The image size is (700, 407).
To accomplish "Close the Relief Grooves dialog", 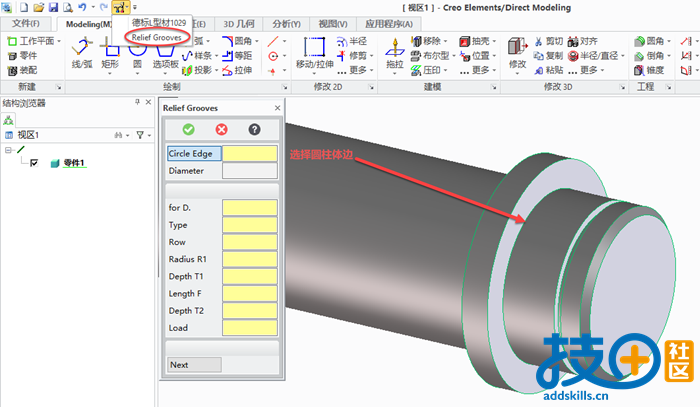I will (277, 108).
